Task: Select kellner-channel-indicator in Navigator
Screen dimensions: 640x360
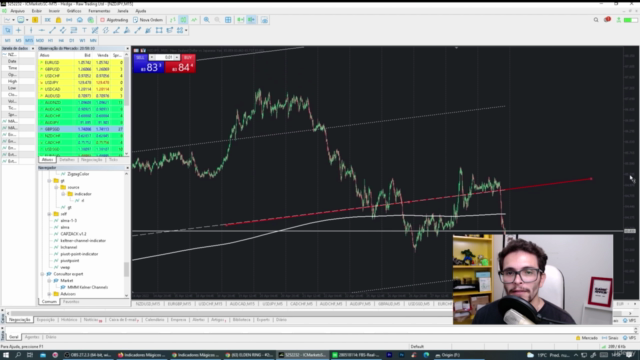Action: pyautogui.click(x=83, y=241)
